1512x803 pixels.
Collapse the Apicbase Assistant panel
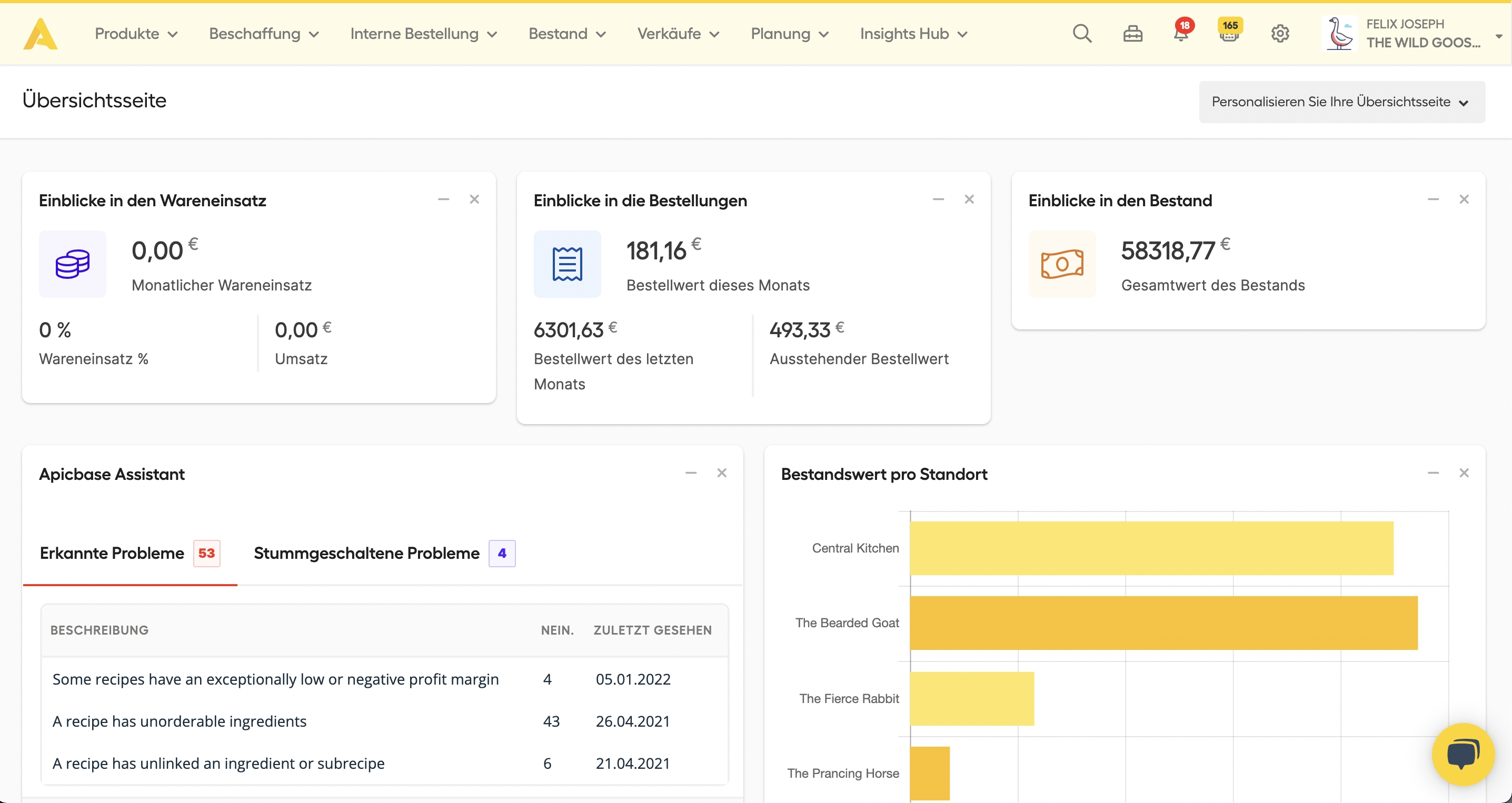tap(691, 473)
